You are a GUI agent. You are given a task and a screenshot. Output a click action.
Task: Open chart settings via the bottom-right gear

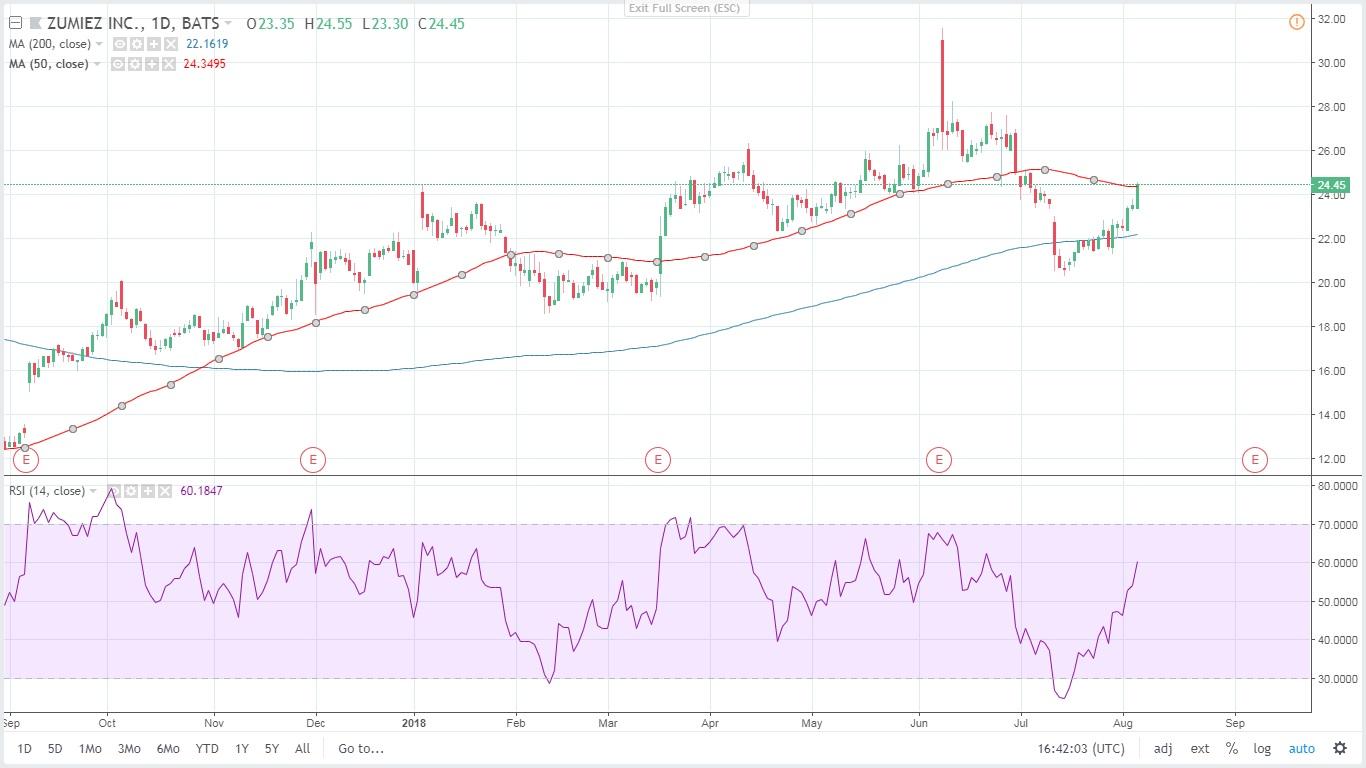[x=1340, y=748]
